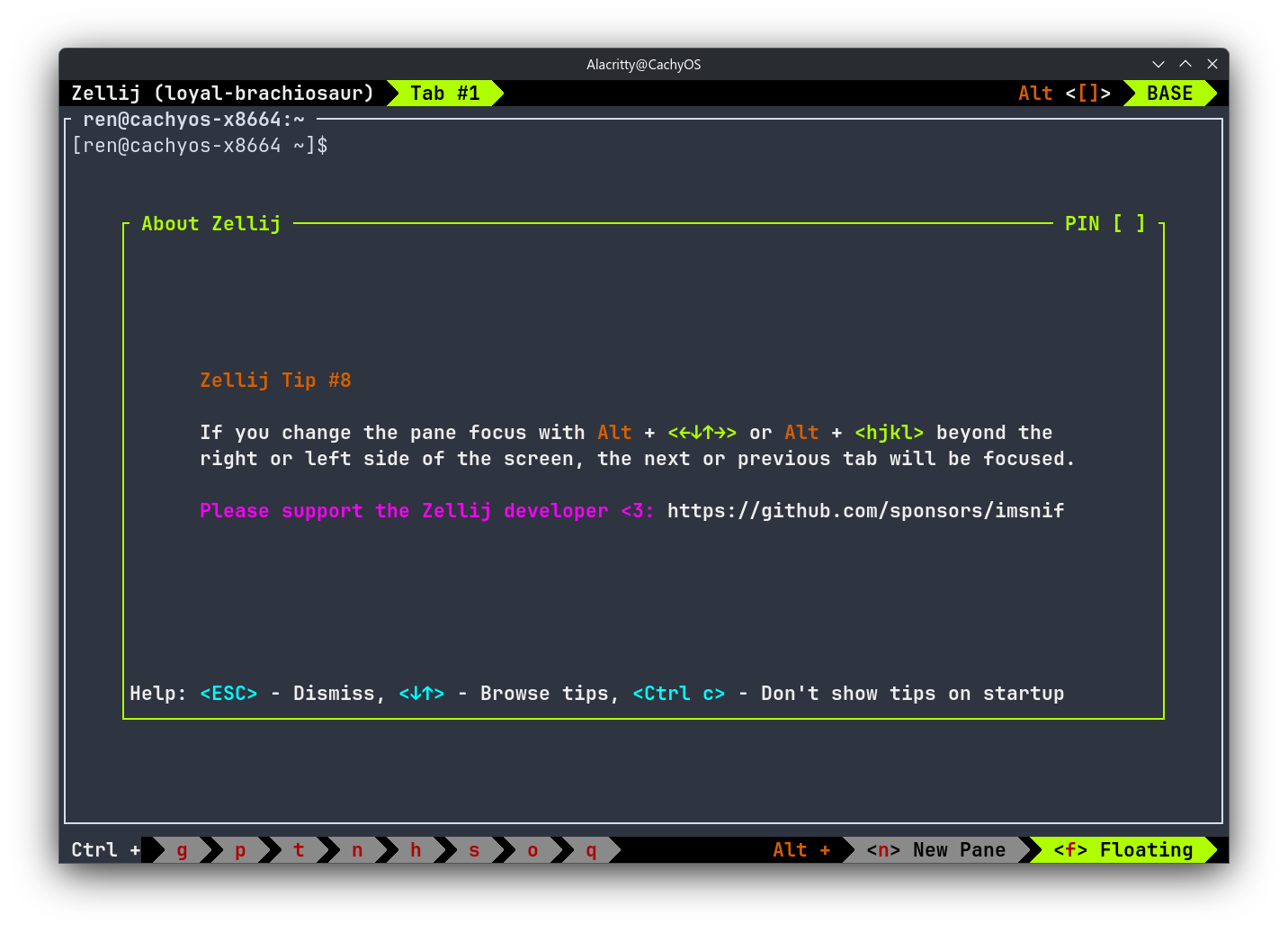Image resolution: width=1288 pixels, height=933 pixels.
Task: Activate the 's' search mode key segment
Action: pyautogui.click(x=474, y=850)
